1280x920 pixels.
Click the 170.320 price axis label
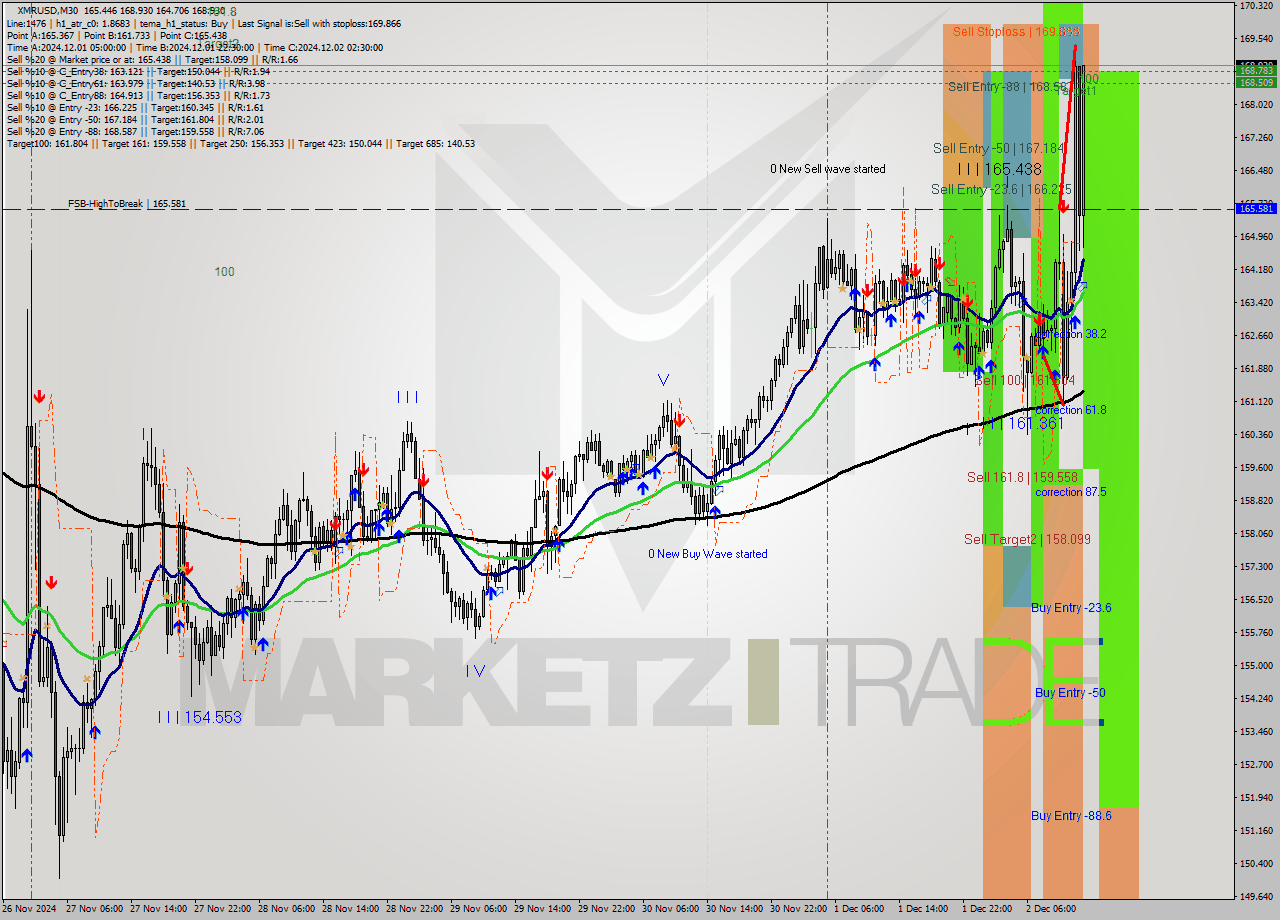pyautogui.click(x=1257, y=6)
